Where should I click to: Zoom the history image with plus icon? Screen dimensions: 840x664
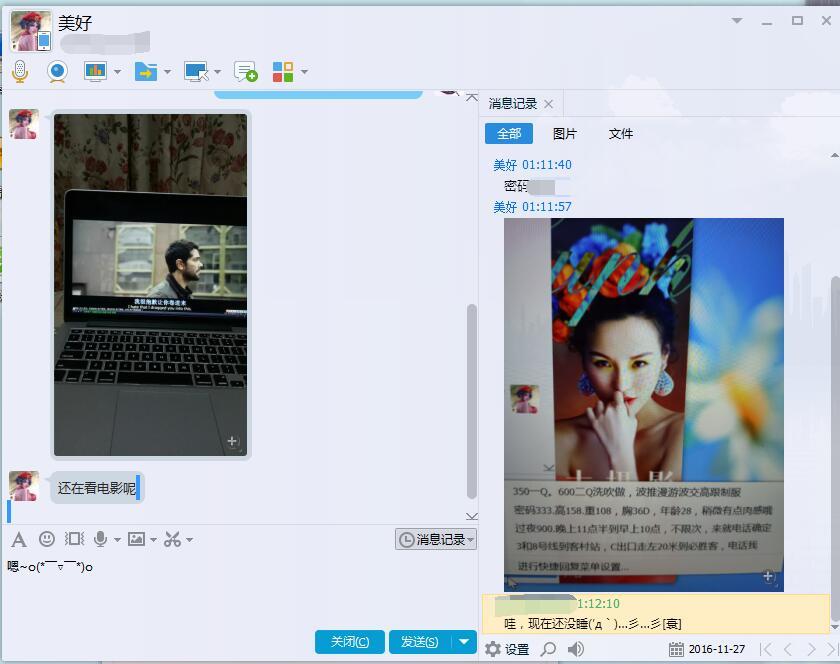point(768,576)
